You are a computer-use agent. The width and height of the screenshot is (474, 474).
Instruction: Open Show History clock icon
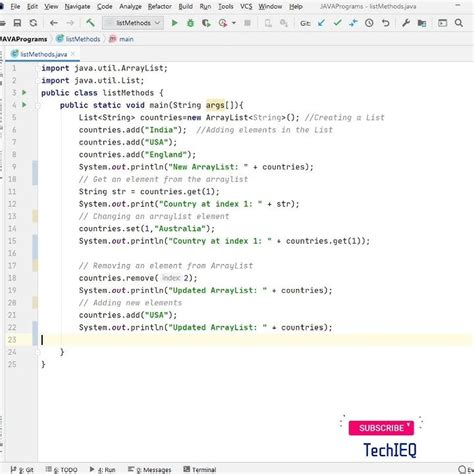pos(369,23)
